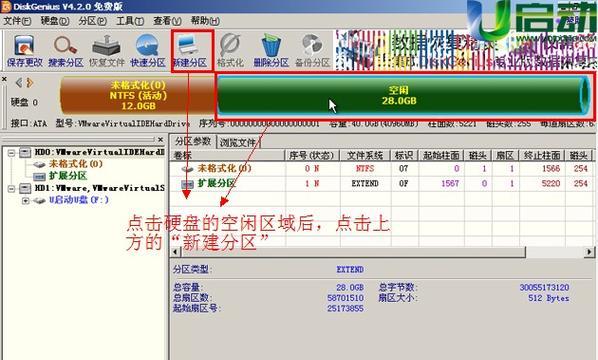The width and height of the screenshot is (598, 360).
Task: Expand the U启动U盘 (F:) node
Action: pos(26,200)
